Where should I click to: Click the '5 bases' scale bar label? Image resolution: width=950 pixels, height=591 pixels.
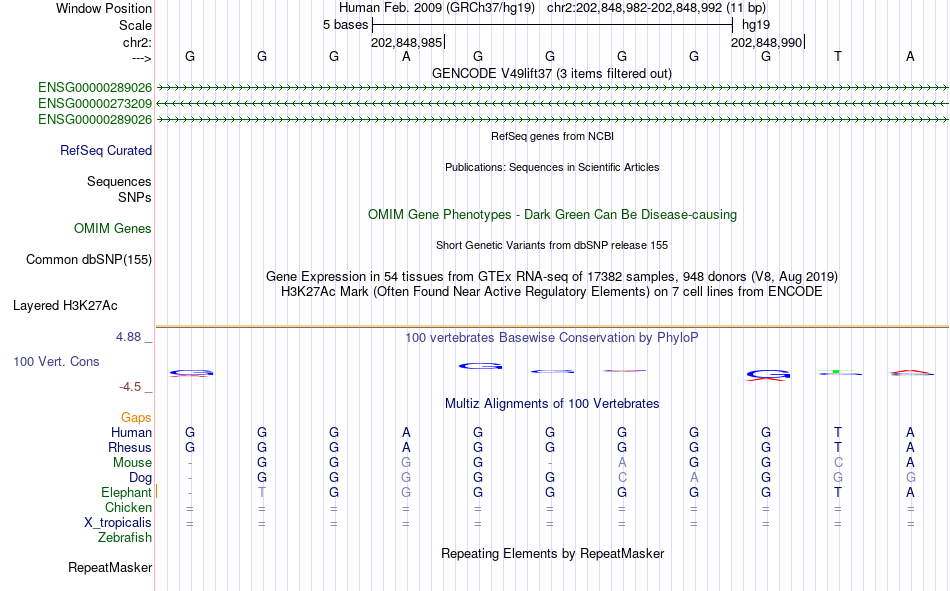pyautogui.click(x=345, y=25)
